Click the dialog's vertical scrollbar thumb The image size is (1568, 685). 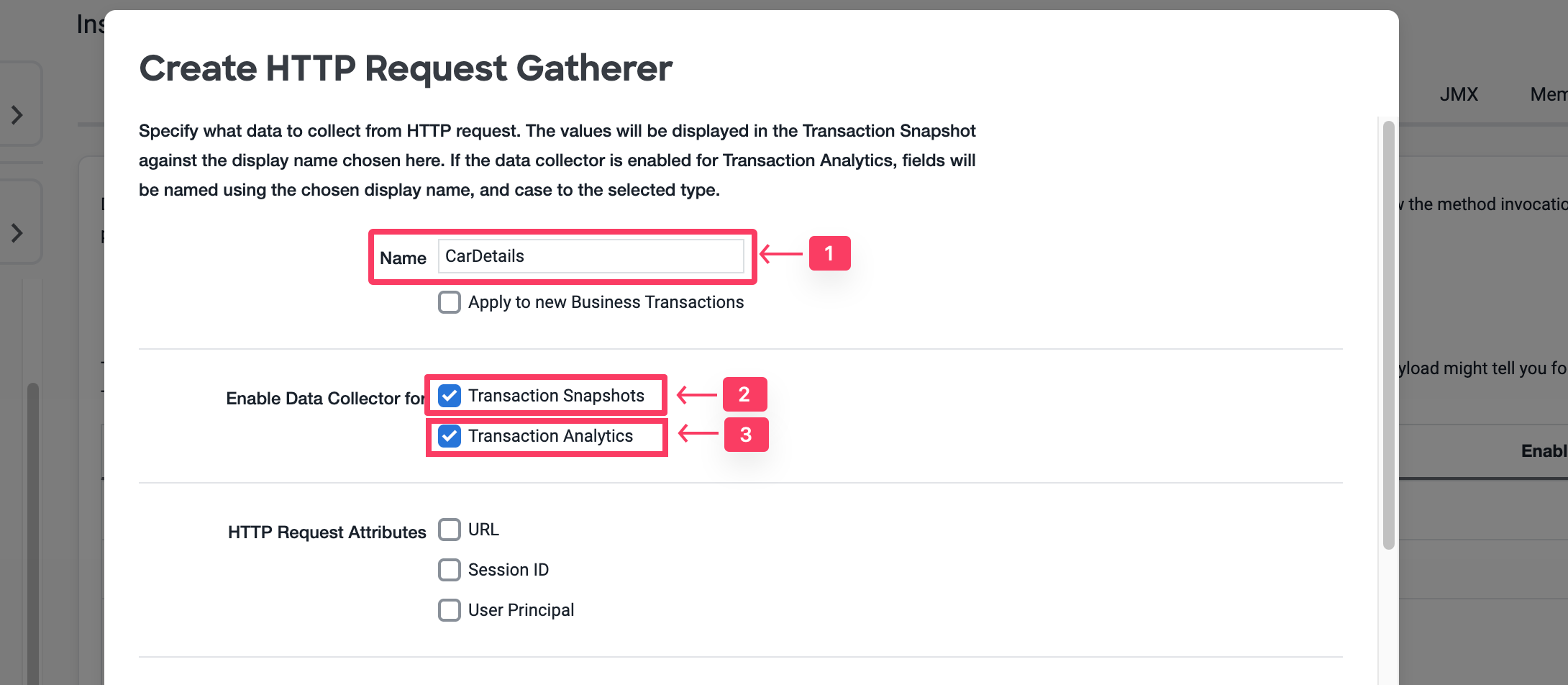[x=1388, y=335]
